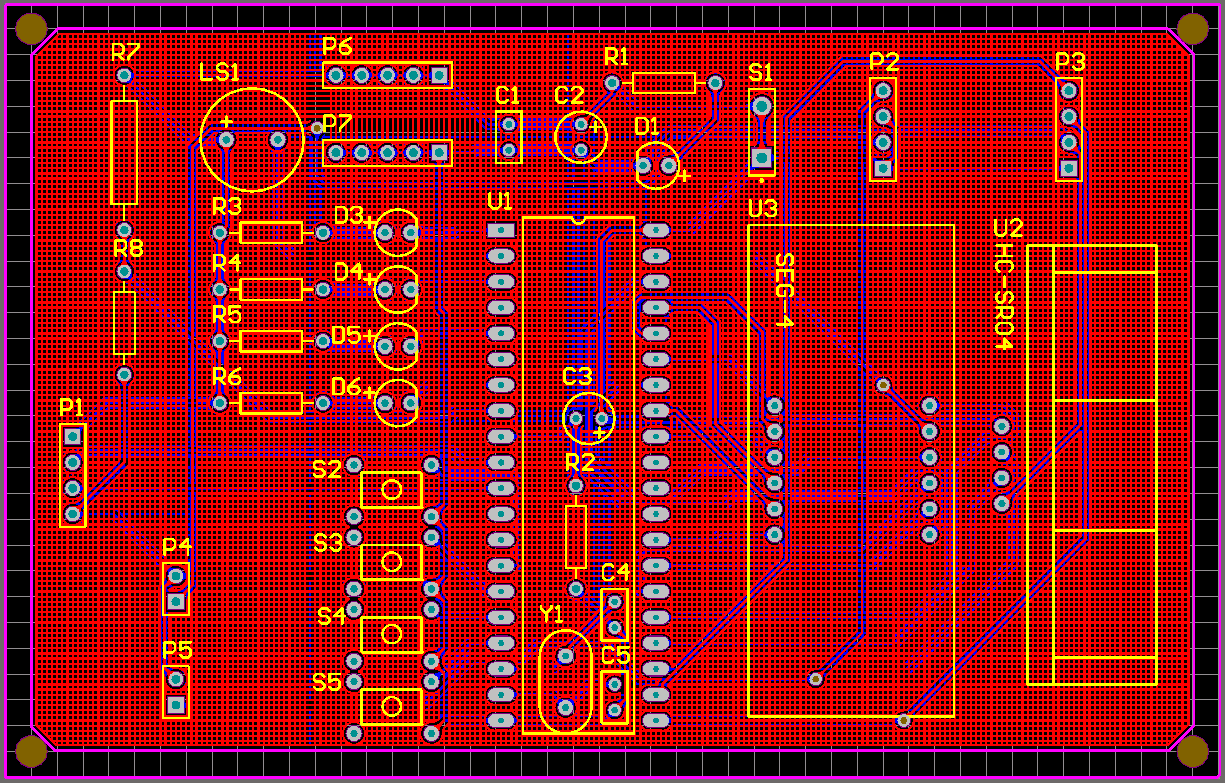Viewport: 1225px width, 783px height.
Task: Click the Y1 designator text
Action: (x=551, y=613)
